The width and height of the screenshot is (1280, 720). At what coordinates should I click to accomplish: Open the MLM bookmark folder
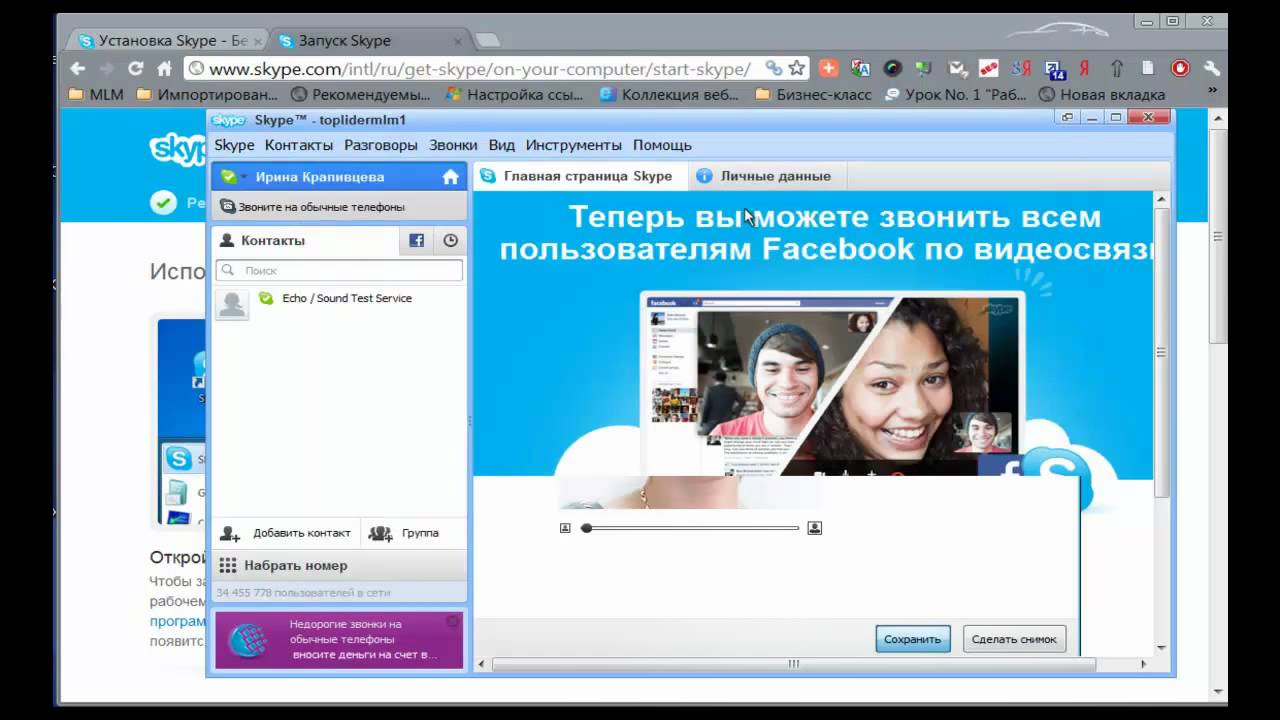pyautogui.click(x=97, y=95)
